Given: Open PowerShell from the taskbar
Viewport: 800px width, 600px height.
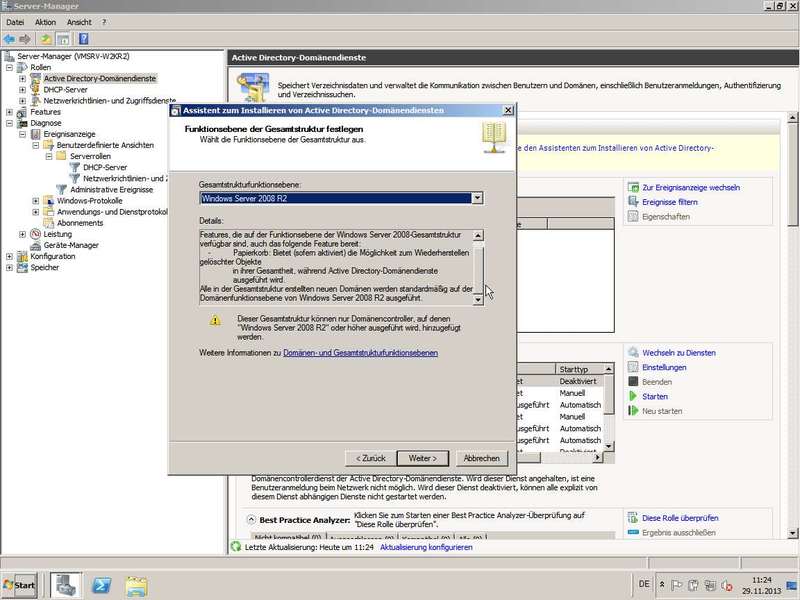Looking at the screenshot, I should point(102,585).
